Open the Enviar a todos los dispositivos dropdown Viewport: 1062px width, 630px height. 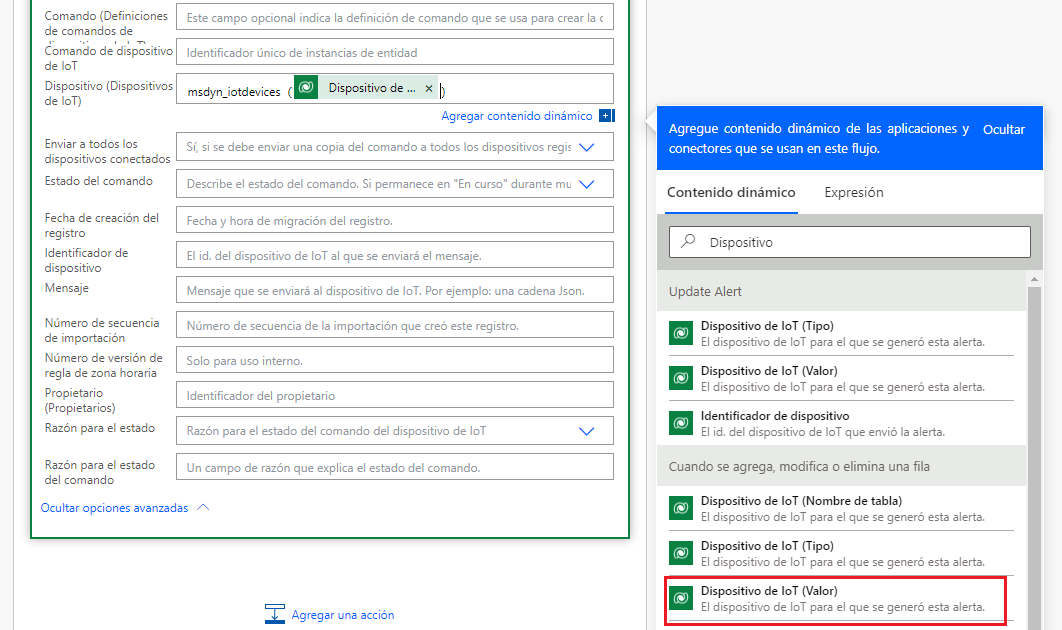pos(587,147)
